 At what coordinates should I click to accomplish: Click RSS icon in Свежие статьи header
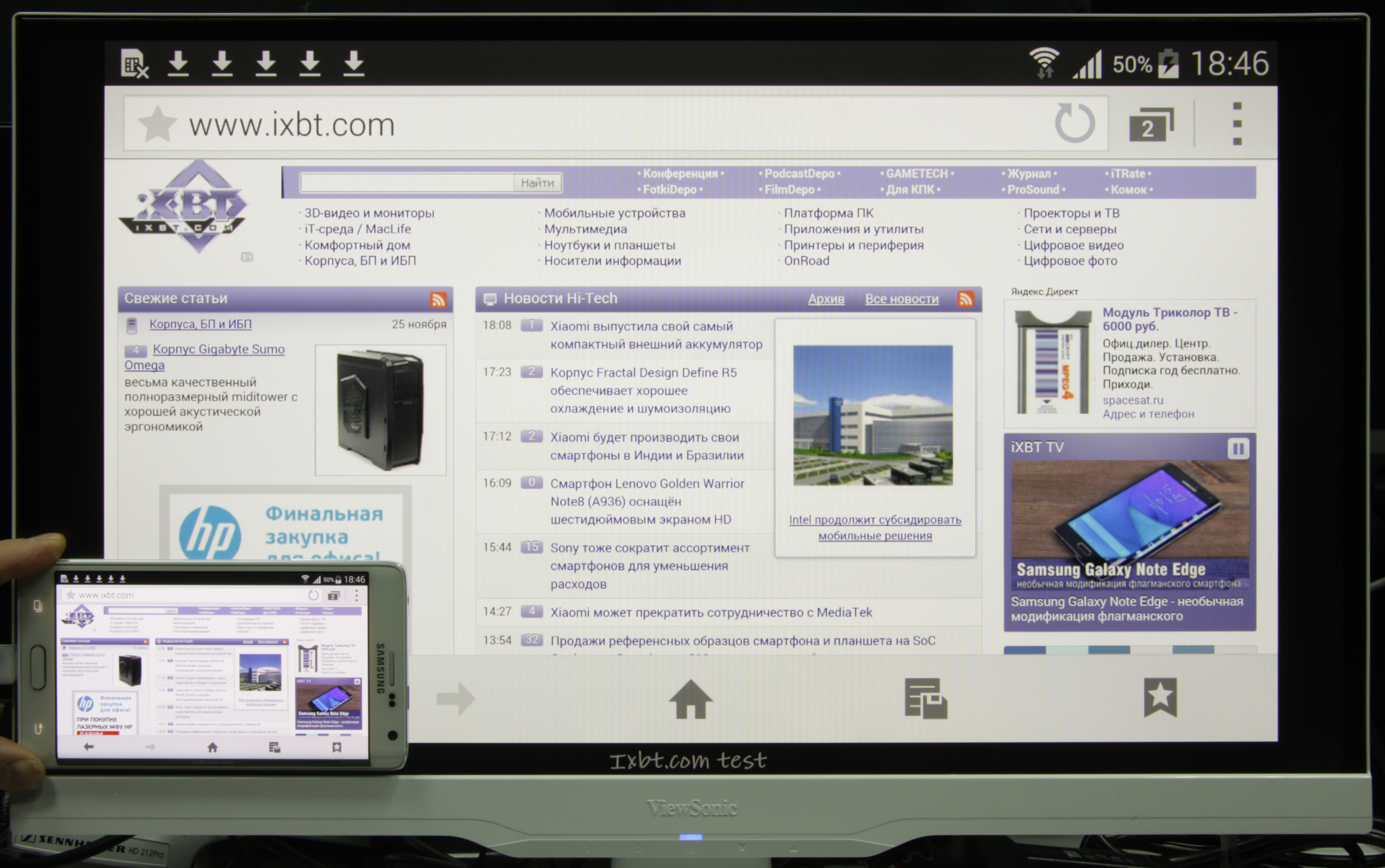coord(438,299)
